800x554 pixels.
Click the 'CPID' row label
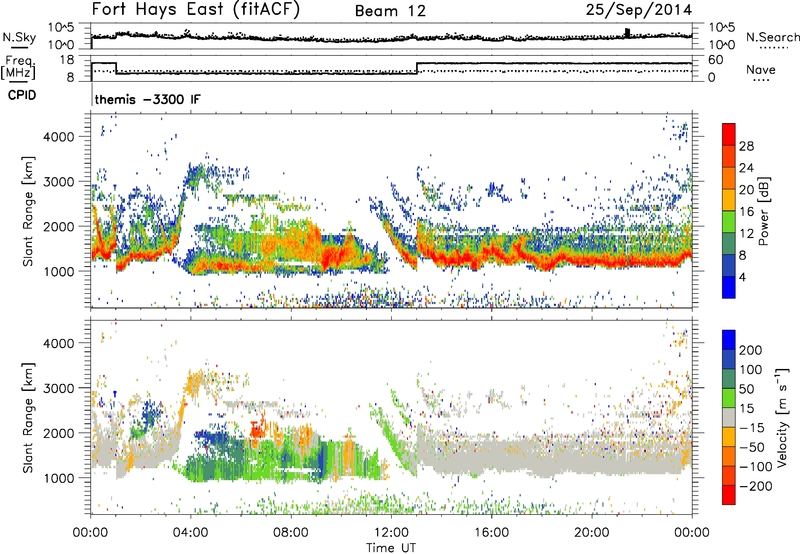coord(22,95)
